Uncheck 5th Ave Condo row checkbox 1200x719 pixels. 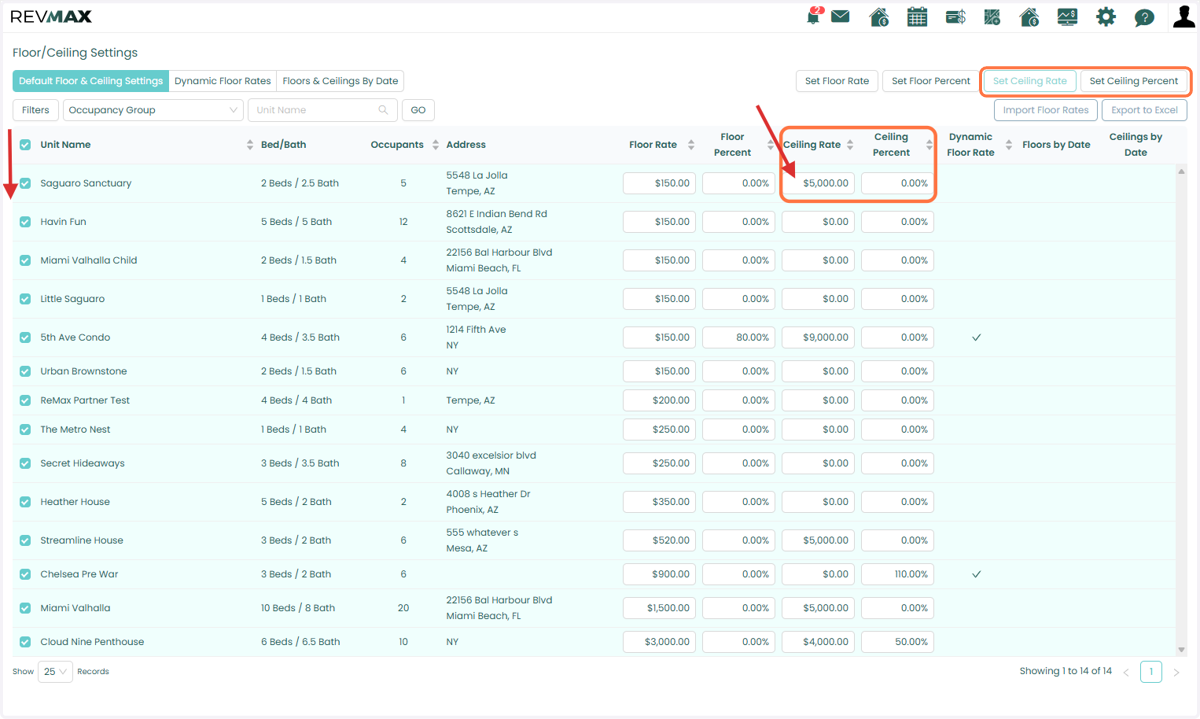pos(25,338)
